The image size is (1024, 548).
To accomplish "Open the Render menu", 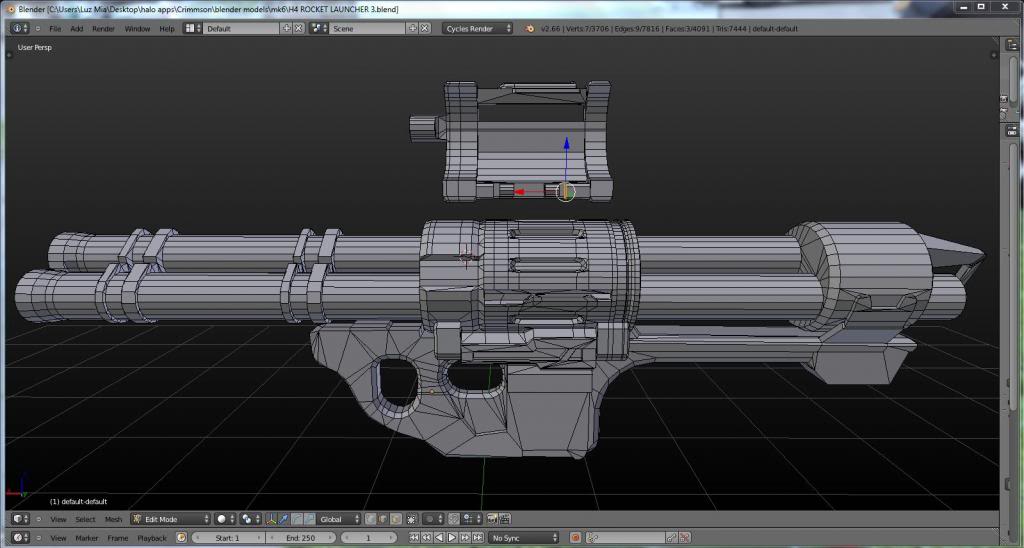I will pyautogui.click(x=104, y=28).
